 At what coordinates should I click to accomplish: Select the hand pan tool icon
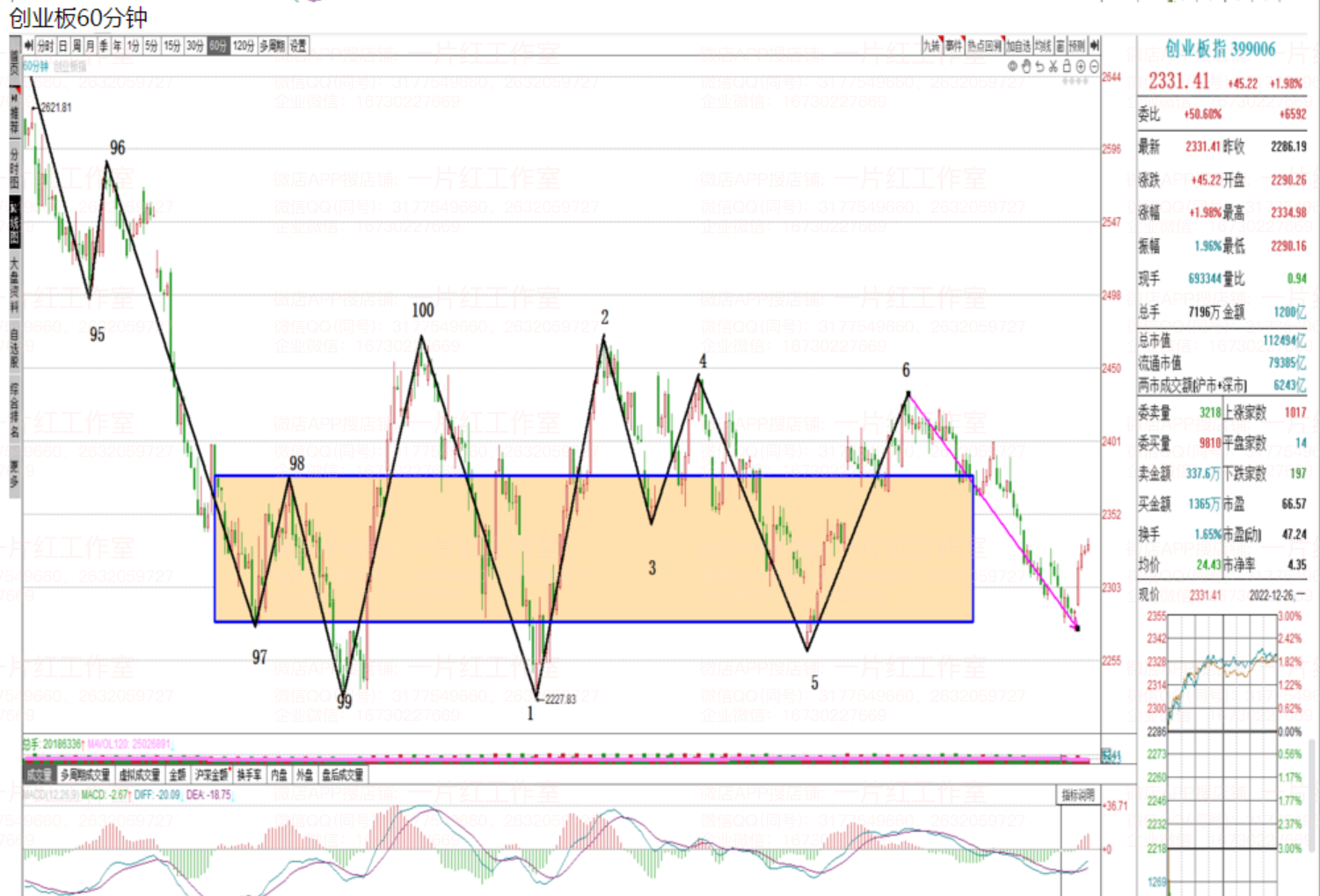(1025, 67)
